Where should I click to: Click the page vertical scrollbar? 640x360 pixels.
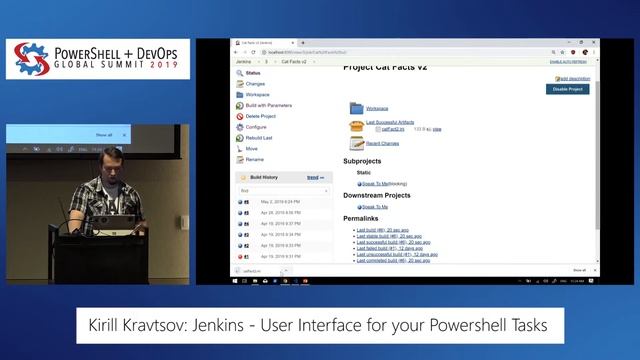[598, 155]
